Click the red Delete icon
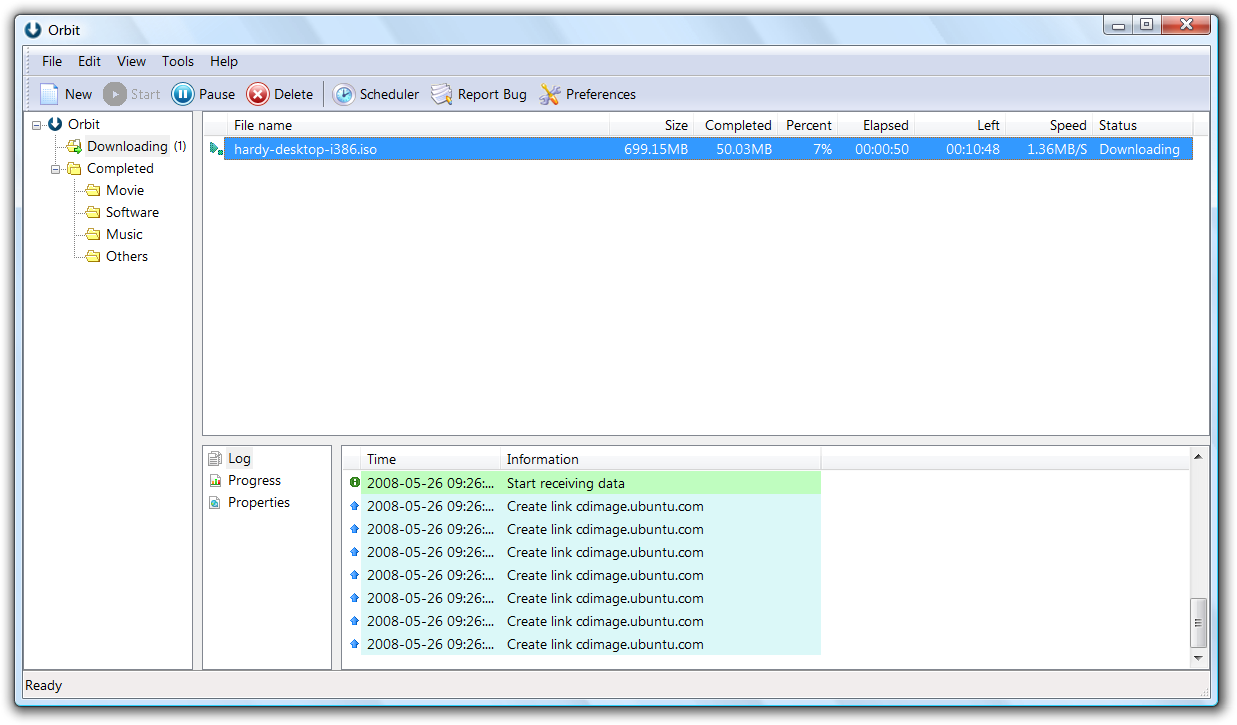Screen dimensions: 1237x725 (258, 94)
